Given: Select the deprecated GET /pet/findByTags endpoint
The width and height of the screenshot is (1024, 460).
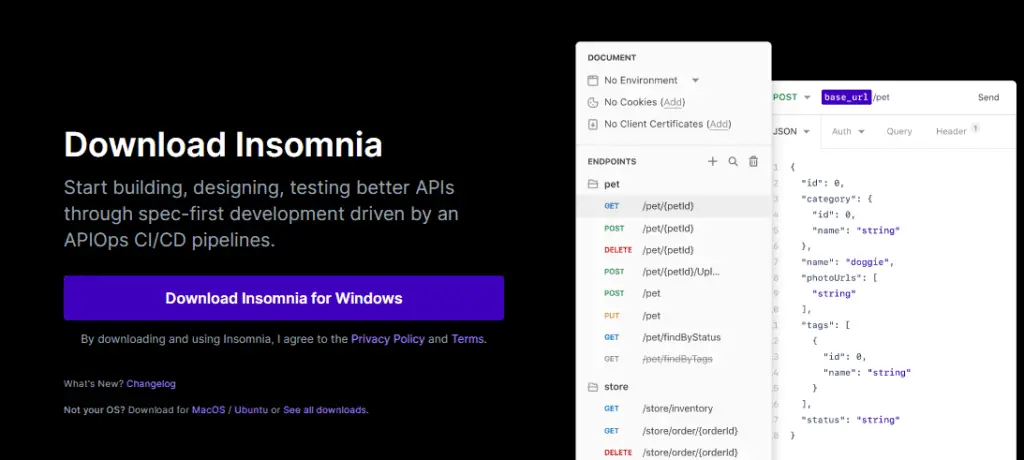Looking at the screenshot, I should (673, 359).
